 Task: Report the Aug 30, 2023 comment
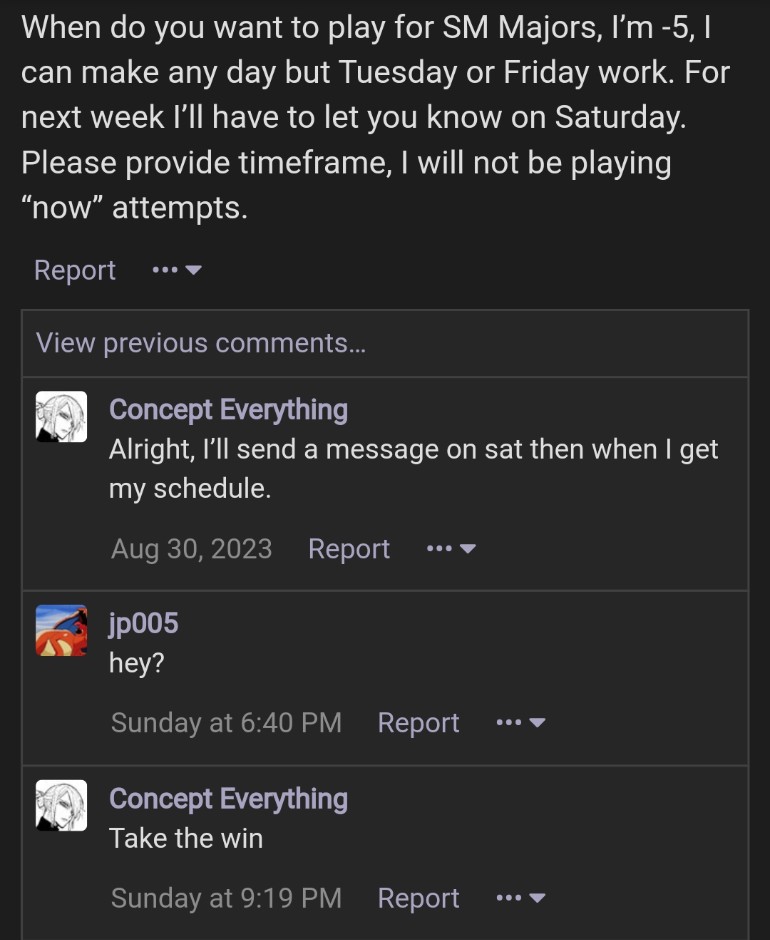point(349,549)
